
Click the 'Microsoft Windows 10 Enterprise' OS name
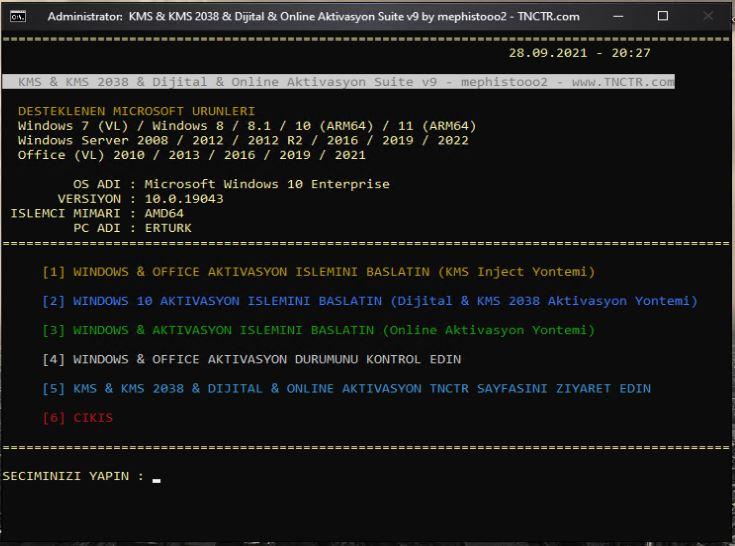pos(267,184)
